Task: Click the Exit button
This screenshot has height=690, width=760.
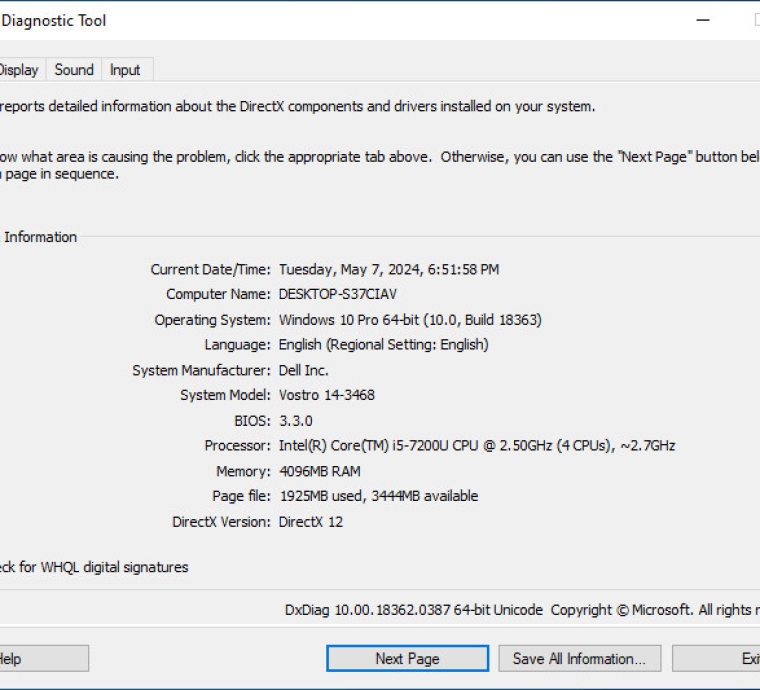Action: [x=716, y=659]
